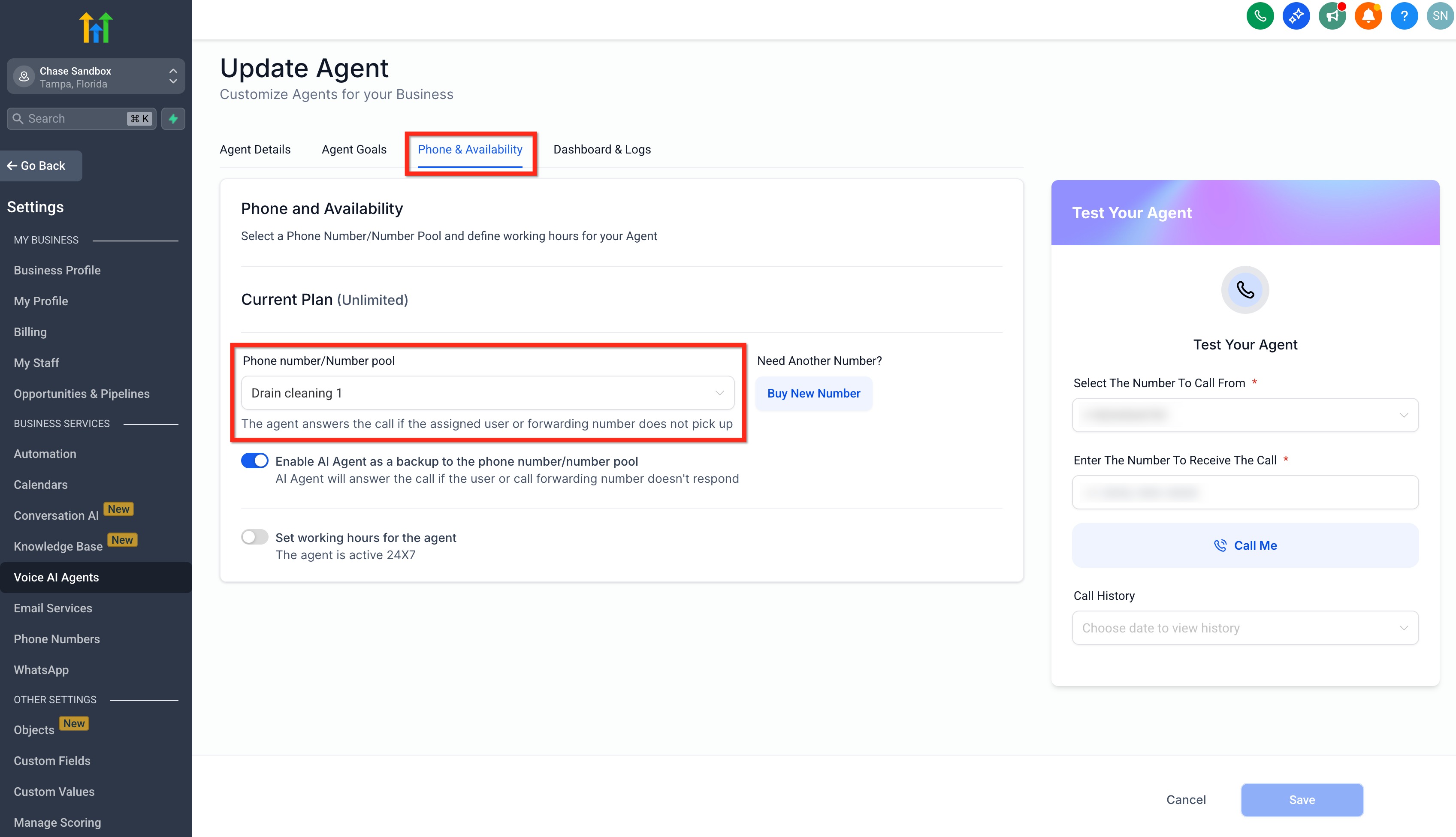Click the Call Me button
Image resolution: width=1456 pixels, height=837 pixels.
[x=1245, y=545]
